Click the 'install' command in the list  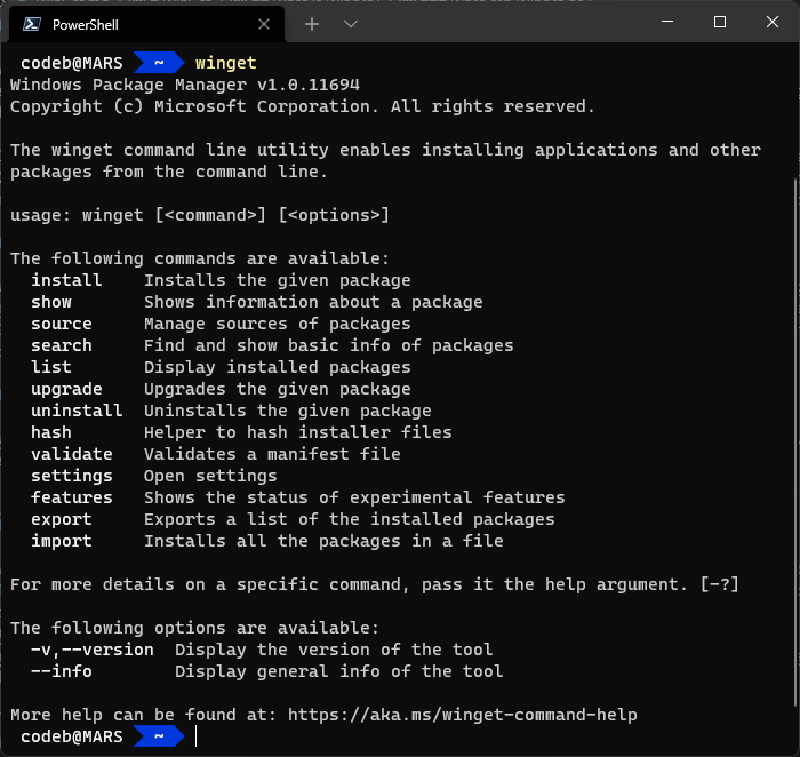66,280
